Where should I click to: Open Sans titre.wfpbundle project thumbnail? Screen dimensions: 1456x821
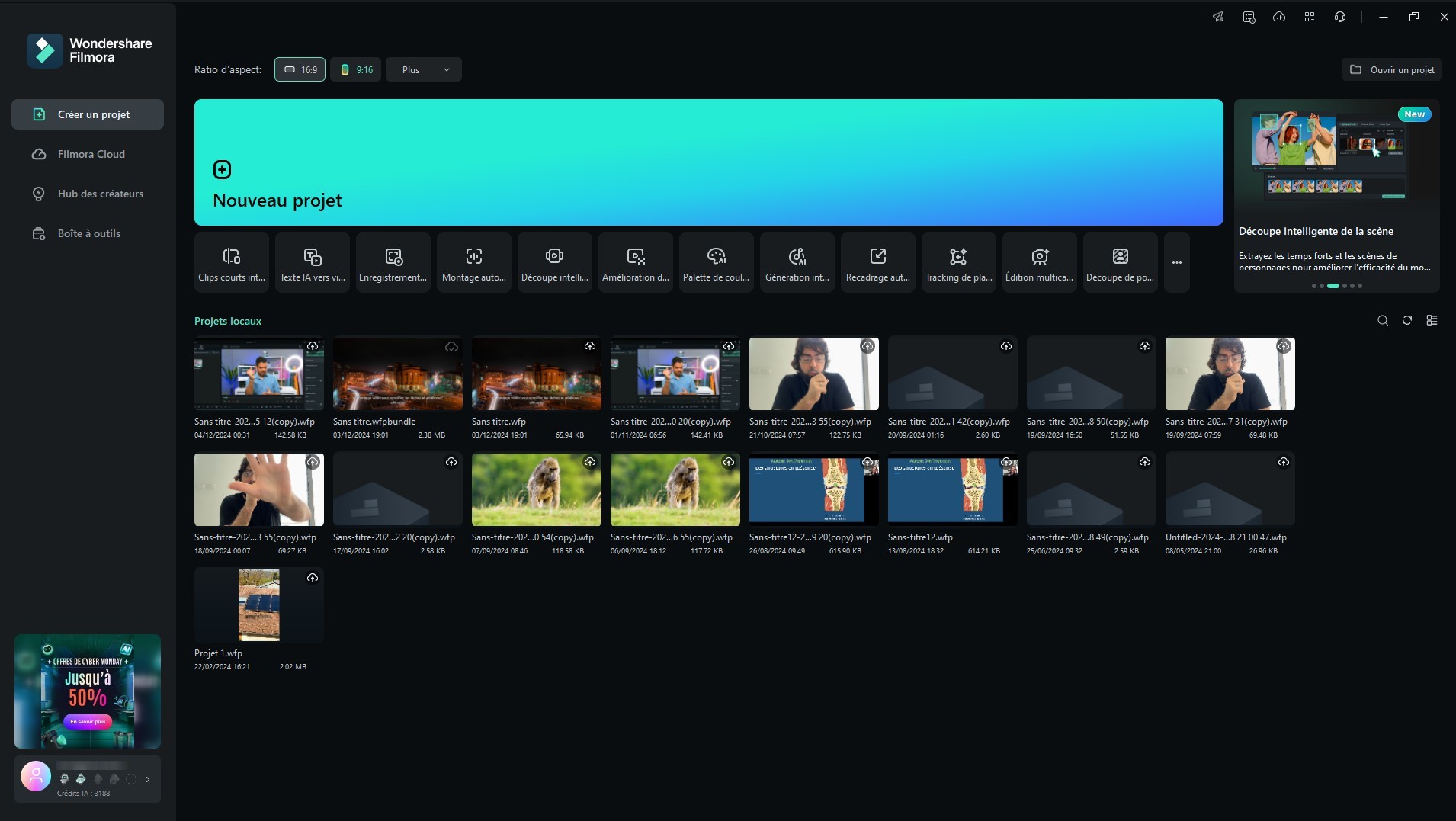(398, 374)
